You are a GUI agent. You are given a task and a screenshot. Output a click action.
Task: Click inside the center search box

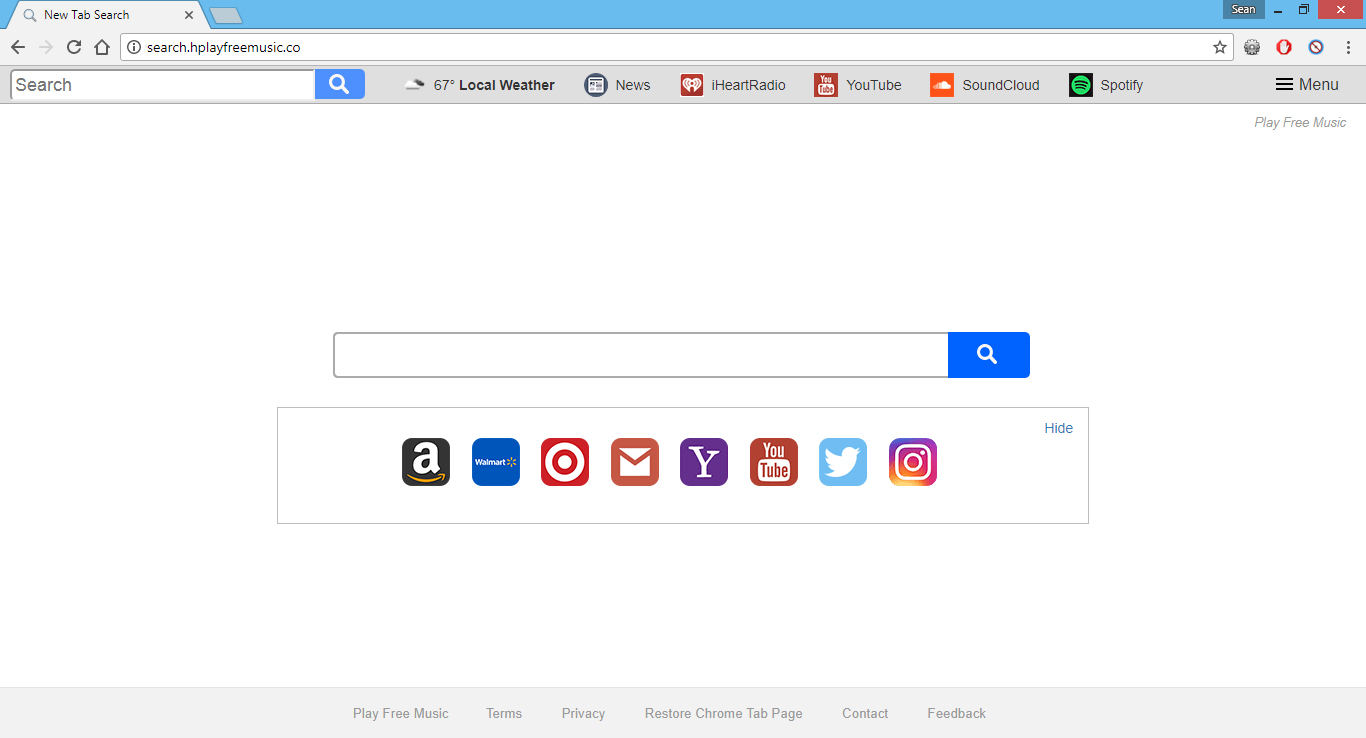pyautogui.click(x=640, y=355)
